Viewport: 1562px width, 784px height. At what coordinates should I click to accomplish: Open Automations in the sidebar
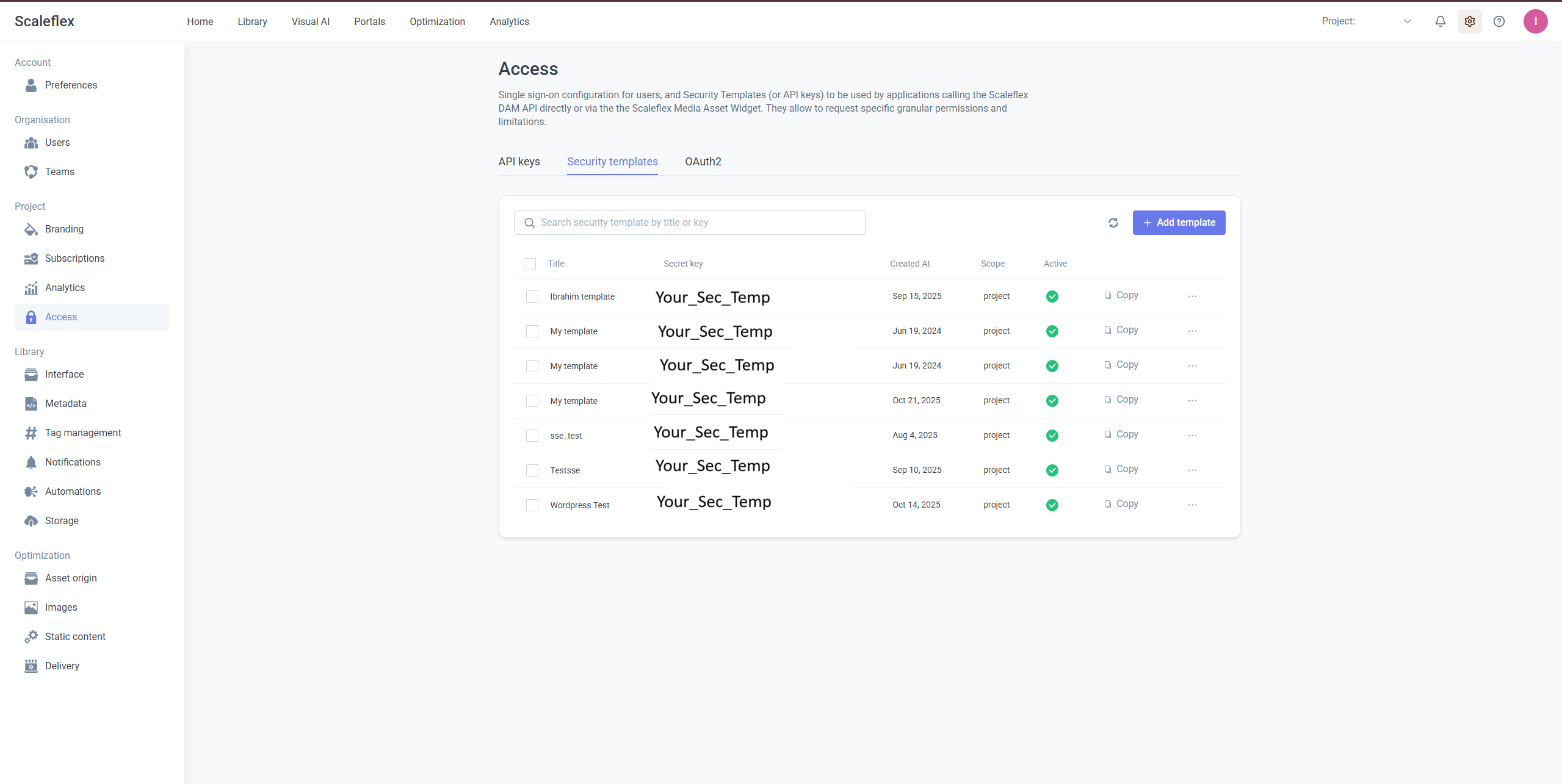pos(73,491)
